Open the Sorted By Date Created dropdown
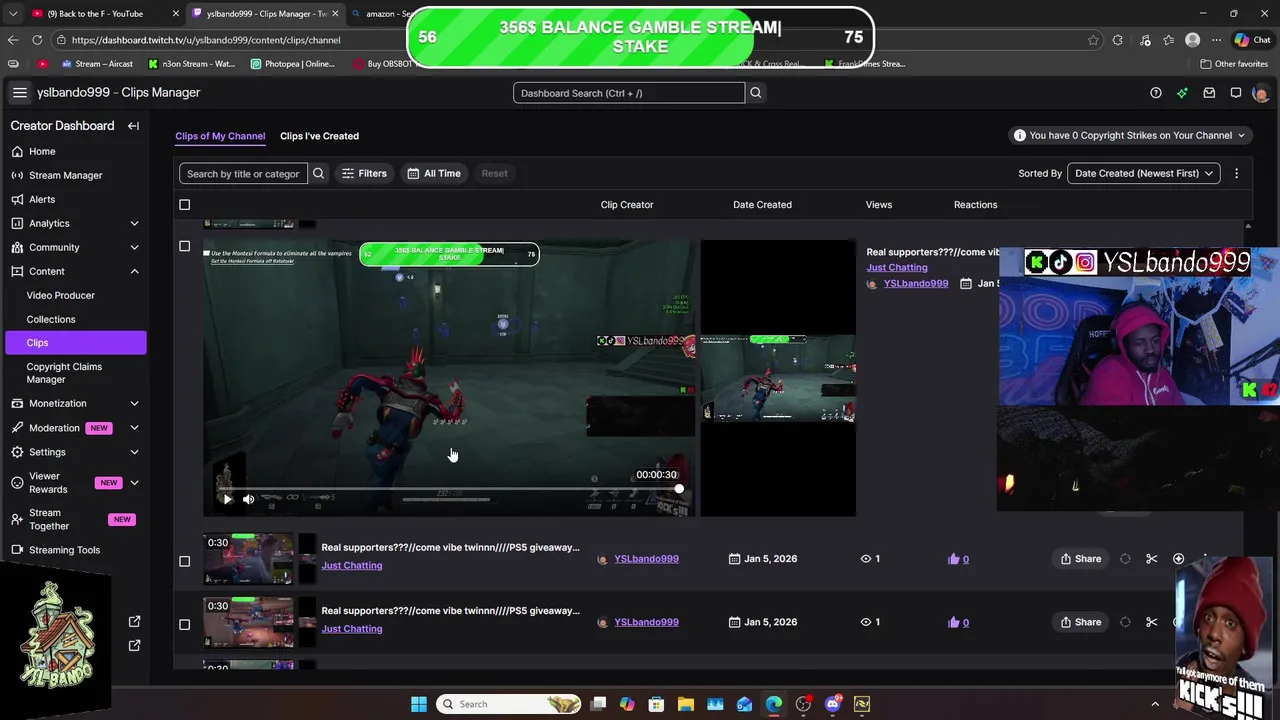This screenshot has height=720, width=1280. [x=1144, y=173]
